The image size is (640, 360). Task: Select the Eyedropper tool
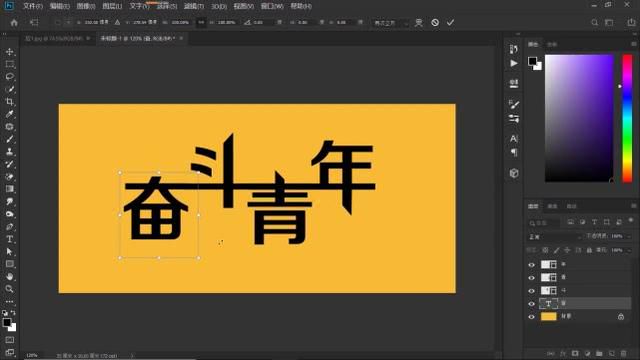[10, 114]
